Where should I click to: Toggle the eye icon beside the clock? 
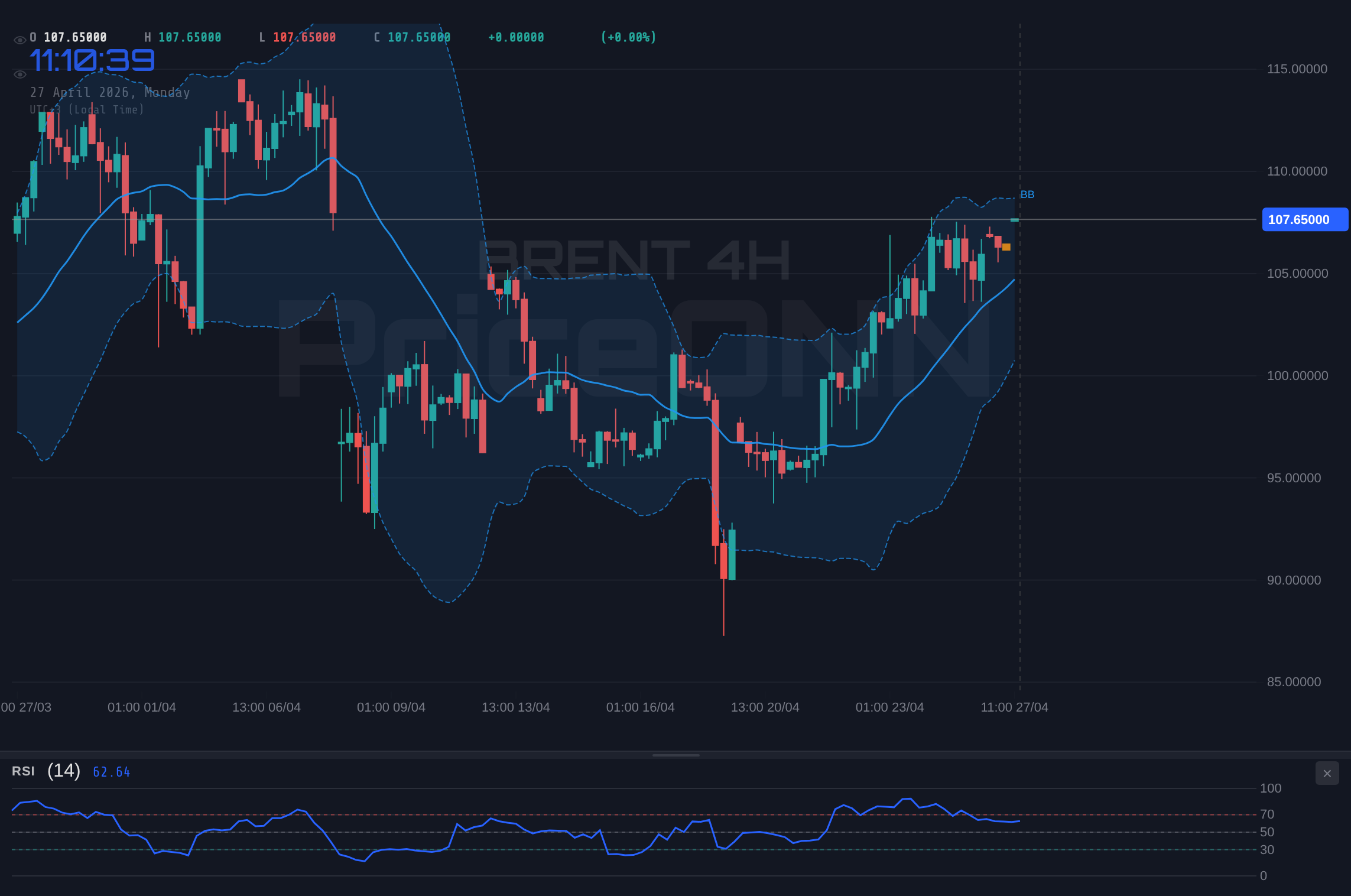[20, 74]
